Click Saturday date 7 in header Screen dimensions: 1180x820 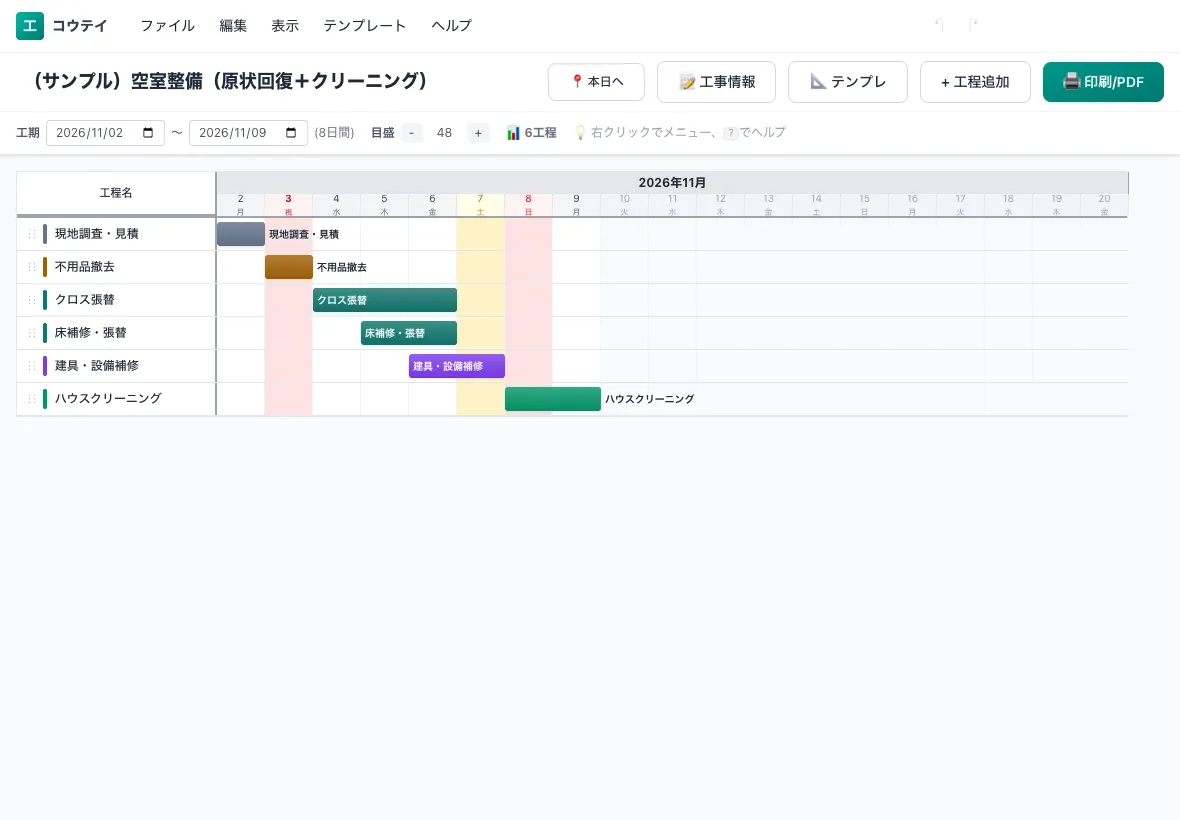coord(480,205)
